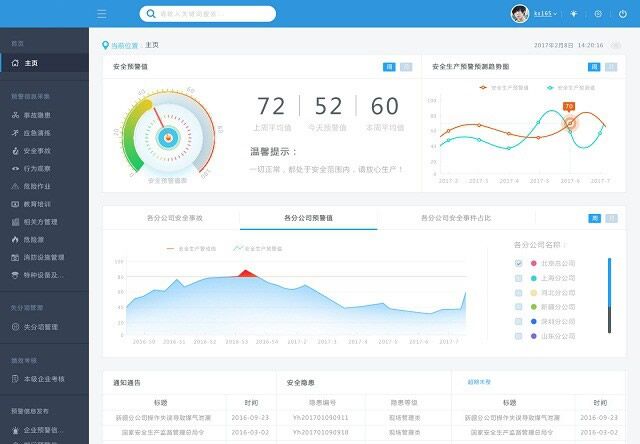Click the flame icon beside 危险源
This screenshot has height=444, width=640.
16,240
